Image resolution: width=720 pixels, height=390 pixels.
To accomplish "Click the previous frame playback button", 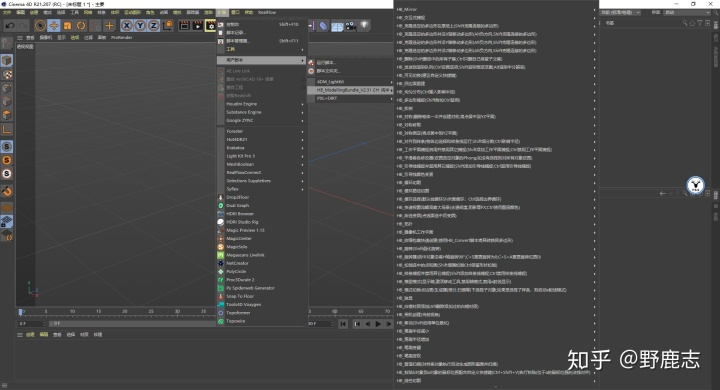I will point(367,324).
